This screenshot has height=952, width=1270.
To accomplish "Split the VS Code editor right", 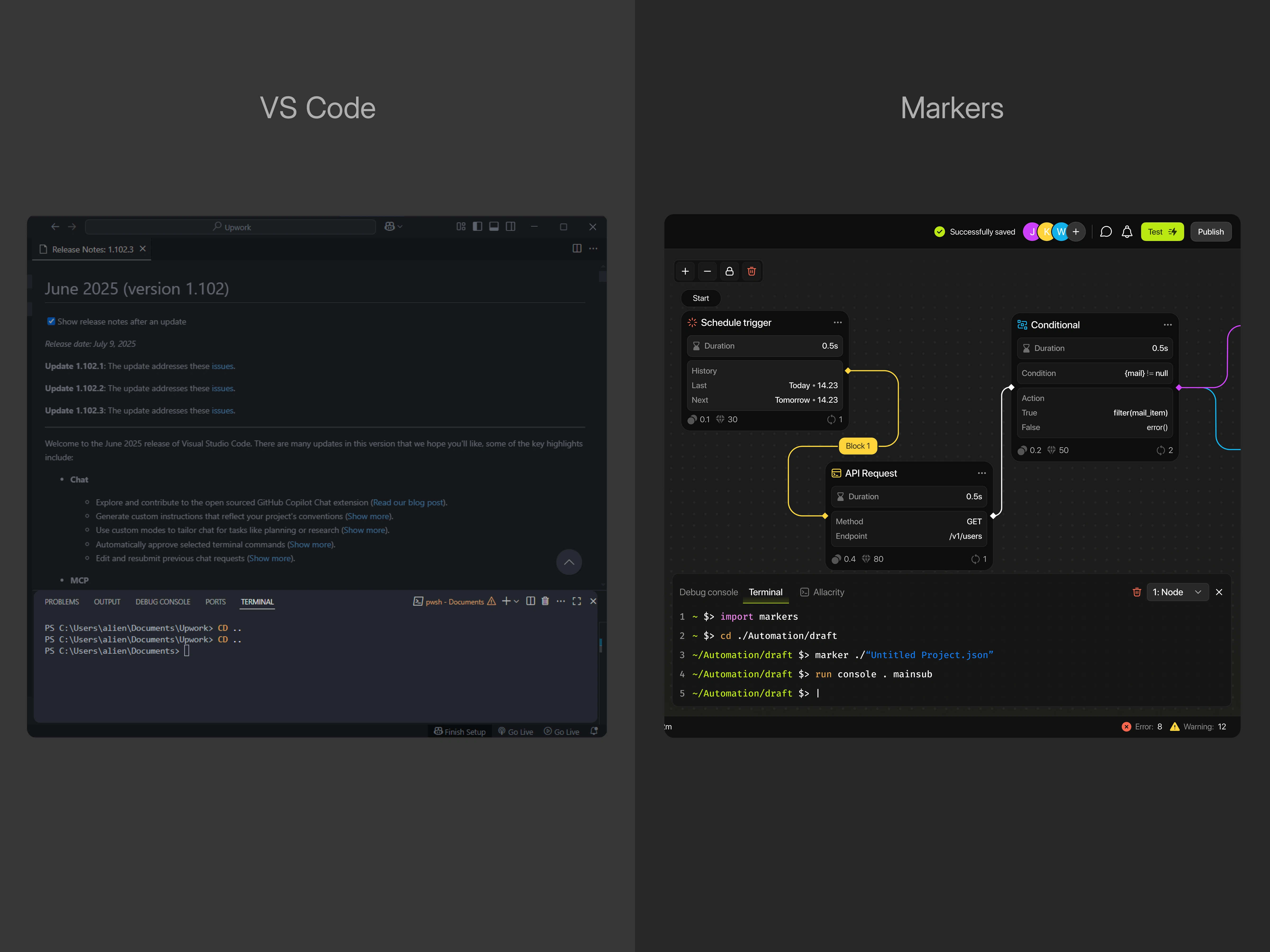I will 577,249.
